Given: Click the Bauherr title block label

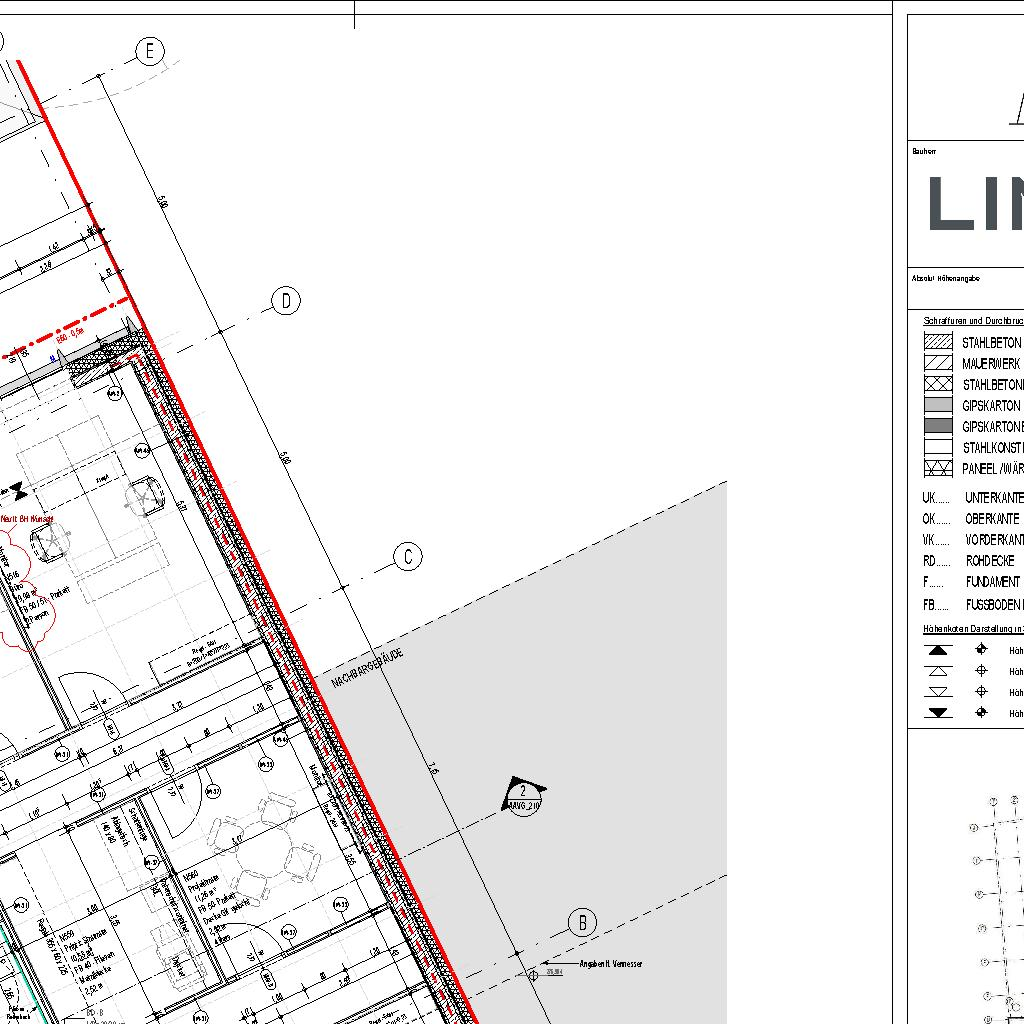Looking at the screenshot, I should (x=923, y=152).
